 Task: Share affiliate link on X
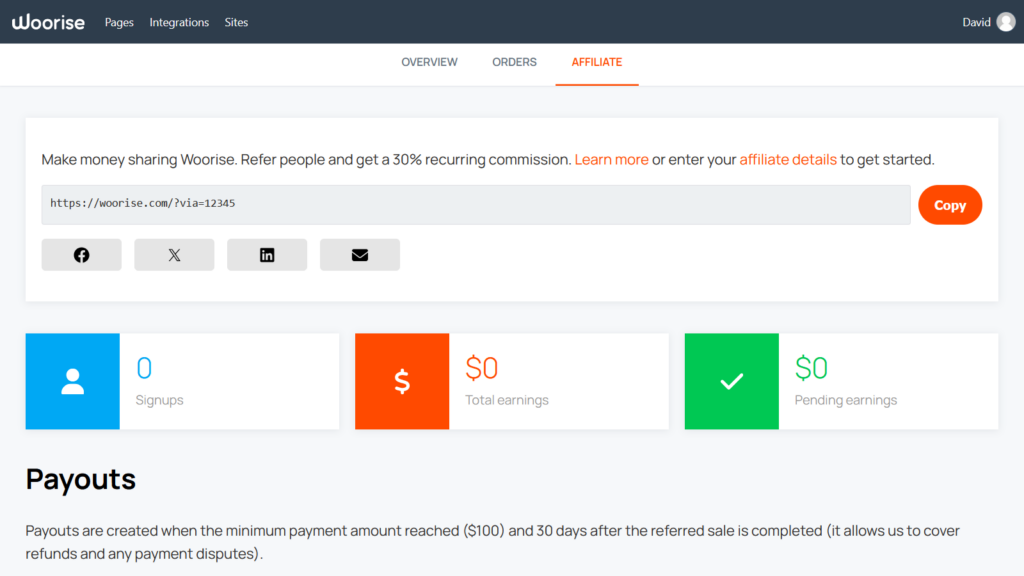[x=174, y=254]
